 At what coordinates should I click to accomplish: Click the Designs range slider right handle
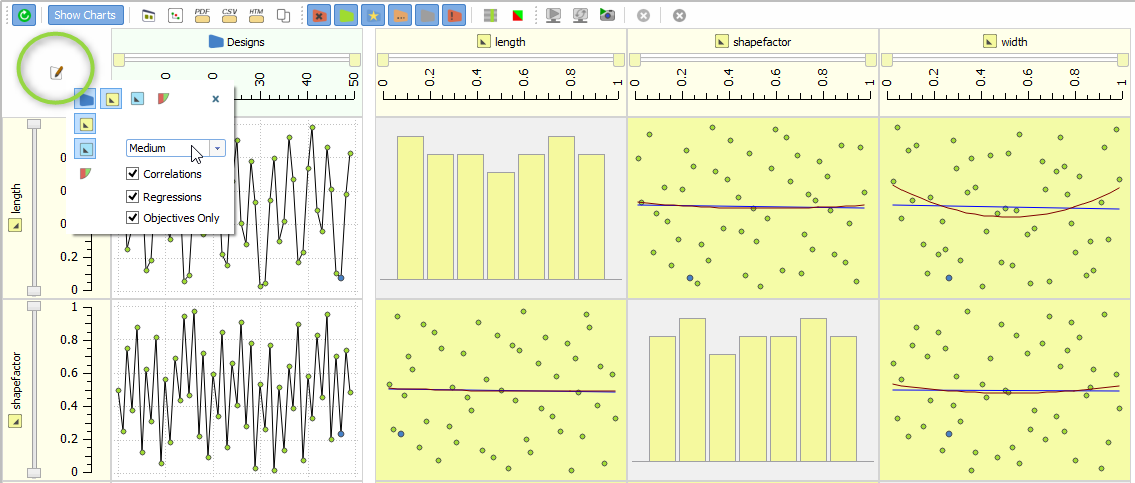click(x=355, y=59)
